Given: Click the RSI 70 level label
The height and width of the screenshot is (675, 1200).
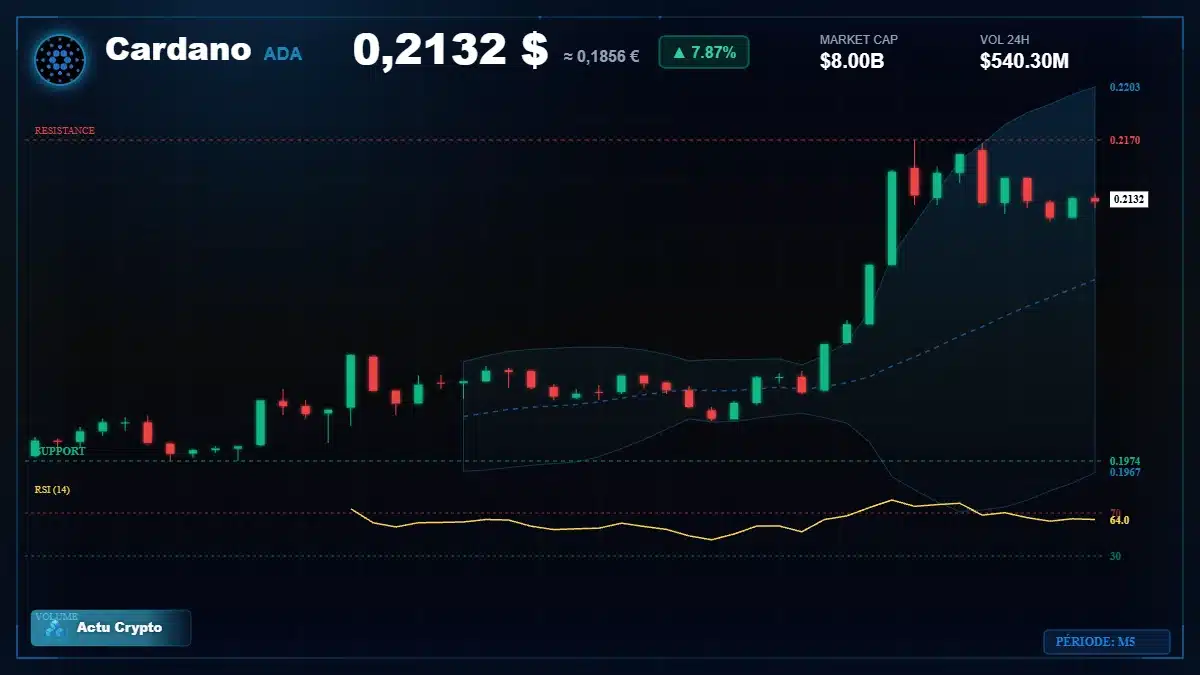Looking at the screenshot, I should pos(1115,513).
